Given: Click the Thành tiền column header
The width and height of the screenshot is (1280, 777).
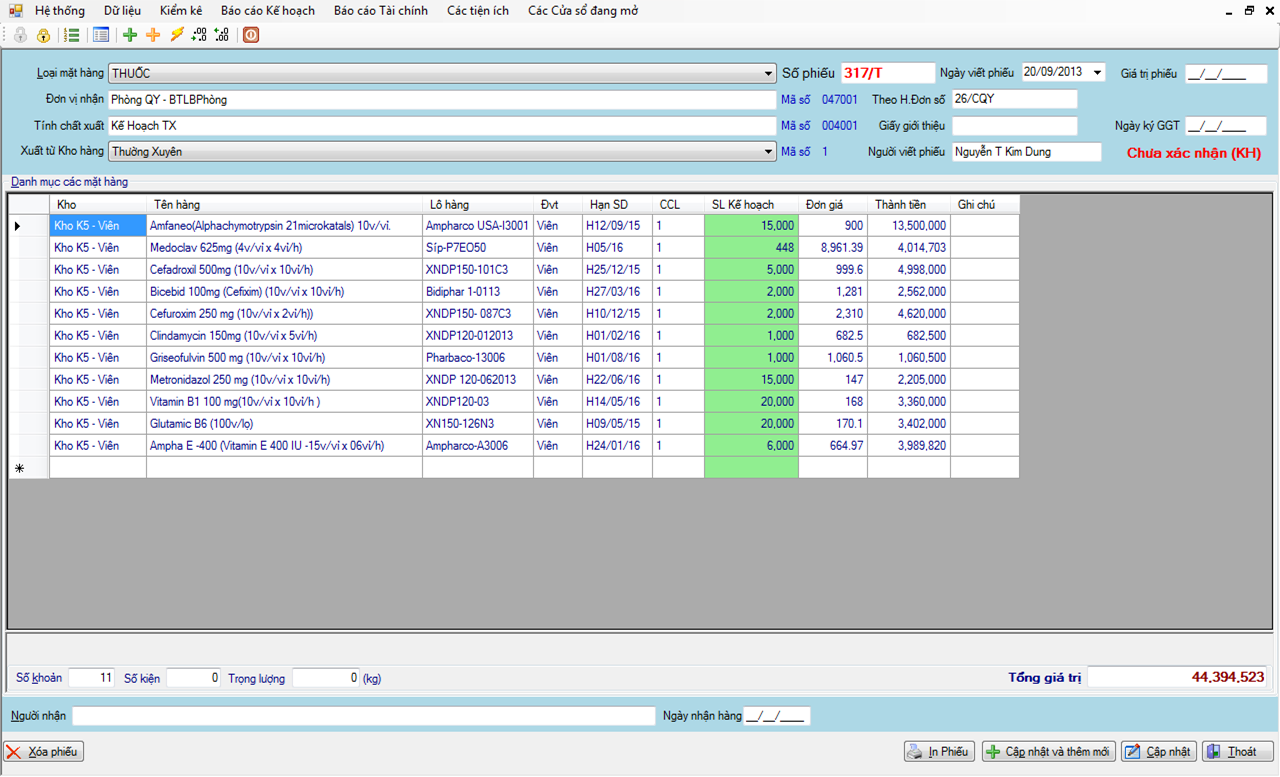Looking at the screenshot, I should tap(909, 204).
